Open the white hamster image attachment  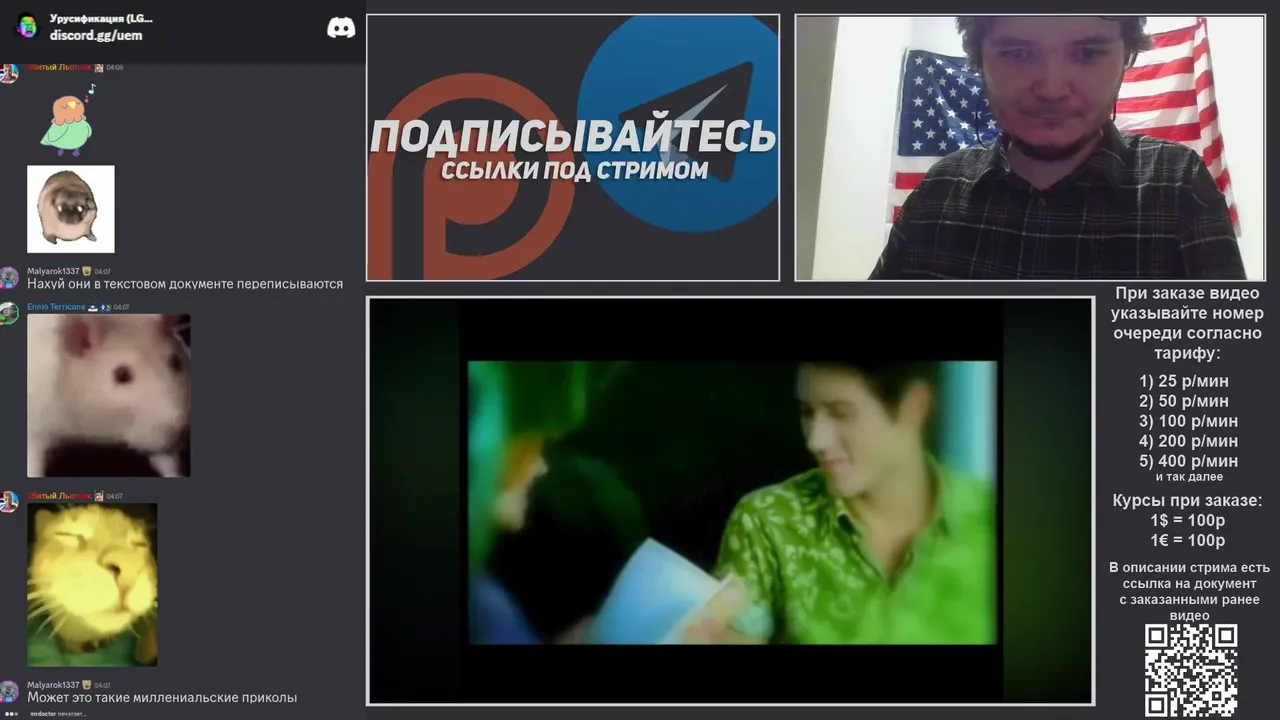pos(109,395)
